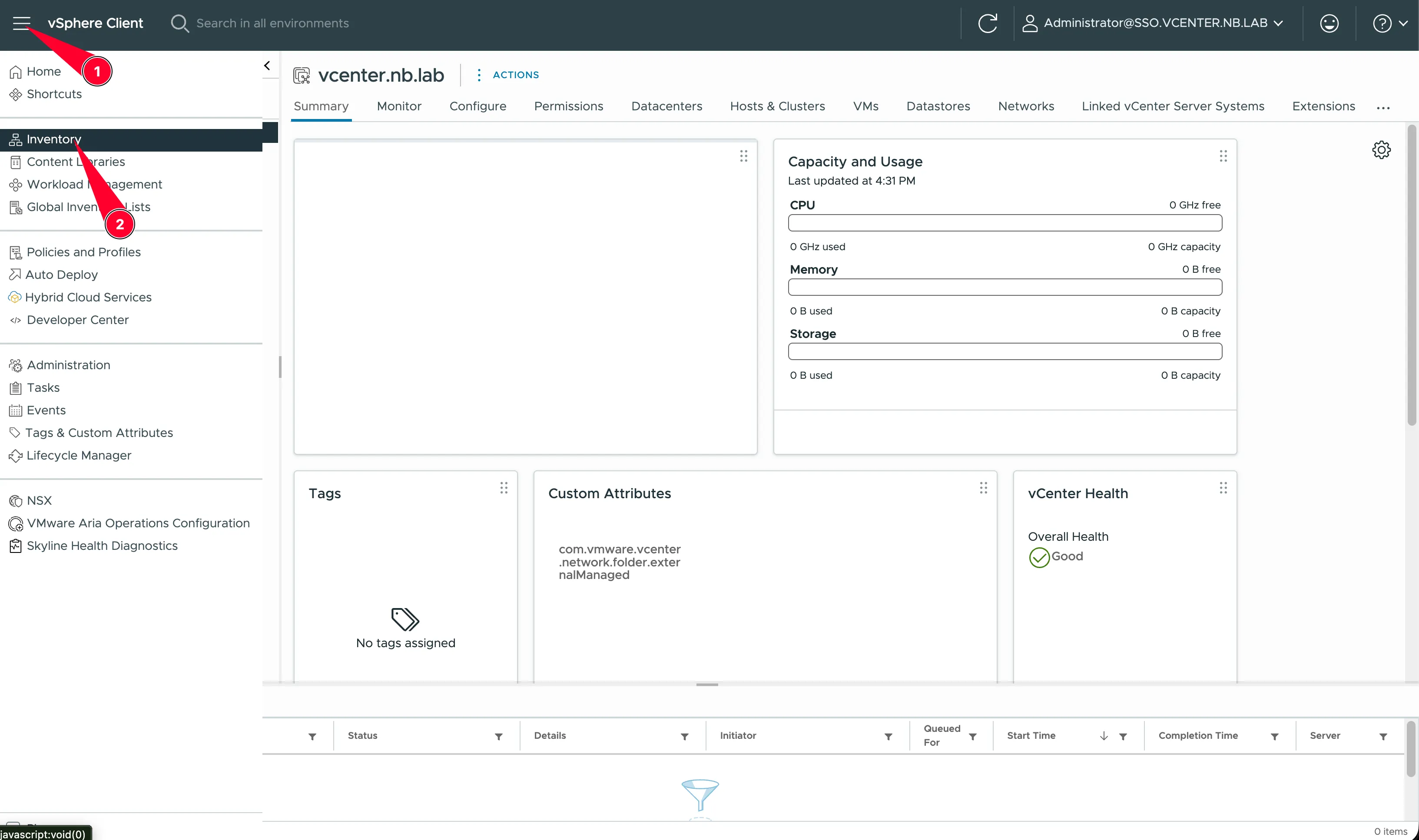Click the NSX icon in sidebar
Viewport: 1419px width, 840px height.
pos(15,502)
